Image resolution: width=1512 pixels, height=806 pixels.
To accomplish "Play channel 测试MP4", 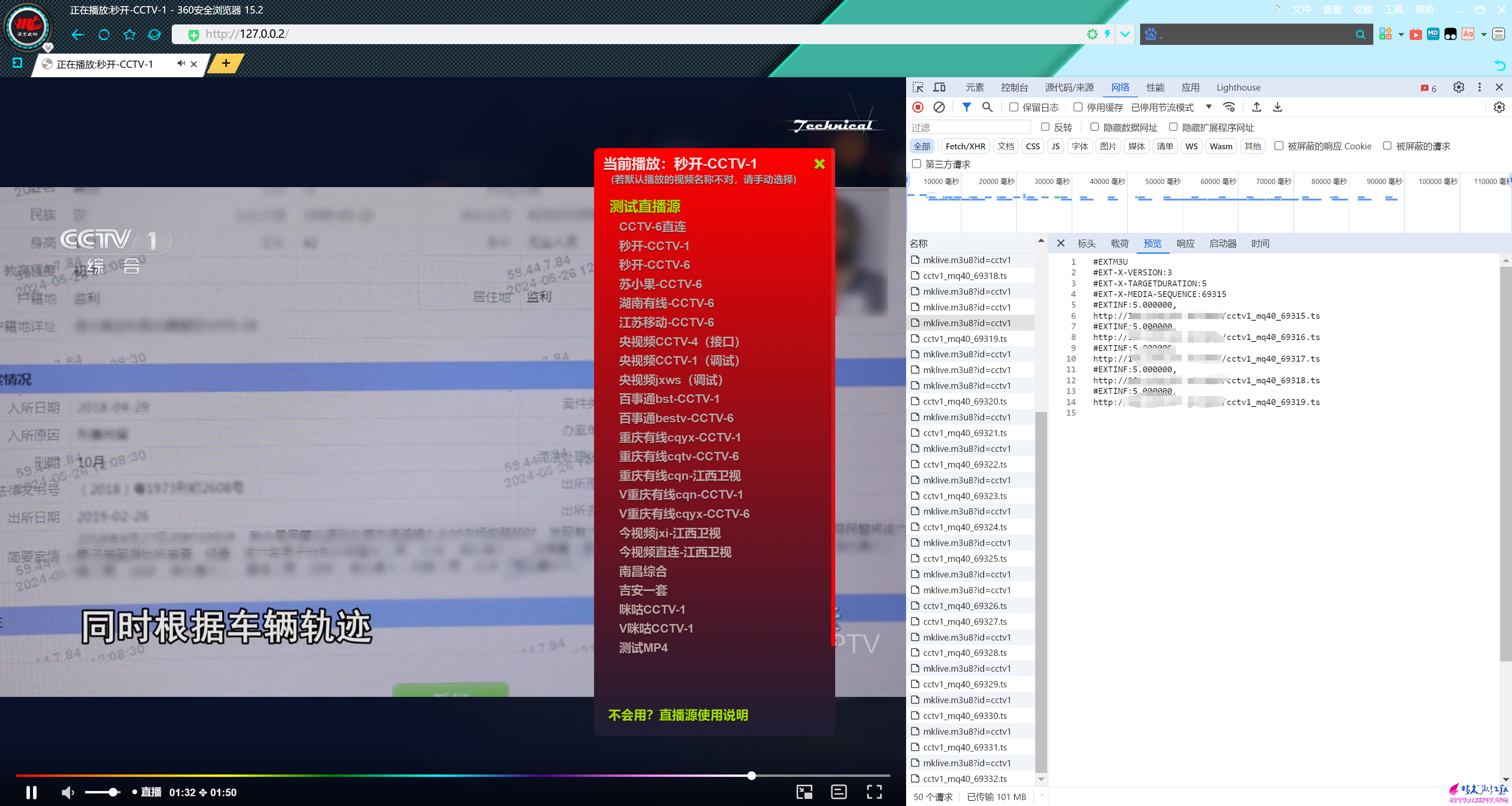I will tap(643, 648).
